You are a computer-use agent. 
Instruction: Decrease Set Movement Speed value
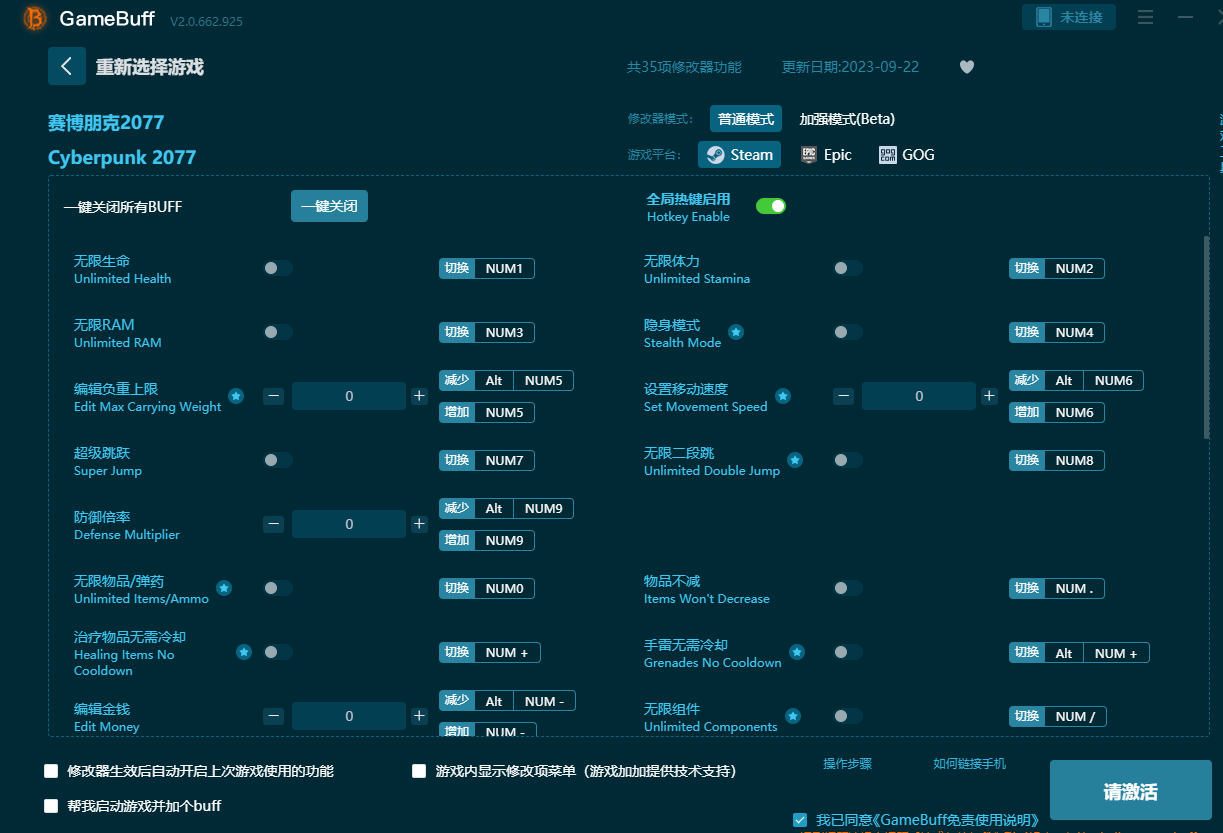[x=844, y=396]
